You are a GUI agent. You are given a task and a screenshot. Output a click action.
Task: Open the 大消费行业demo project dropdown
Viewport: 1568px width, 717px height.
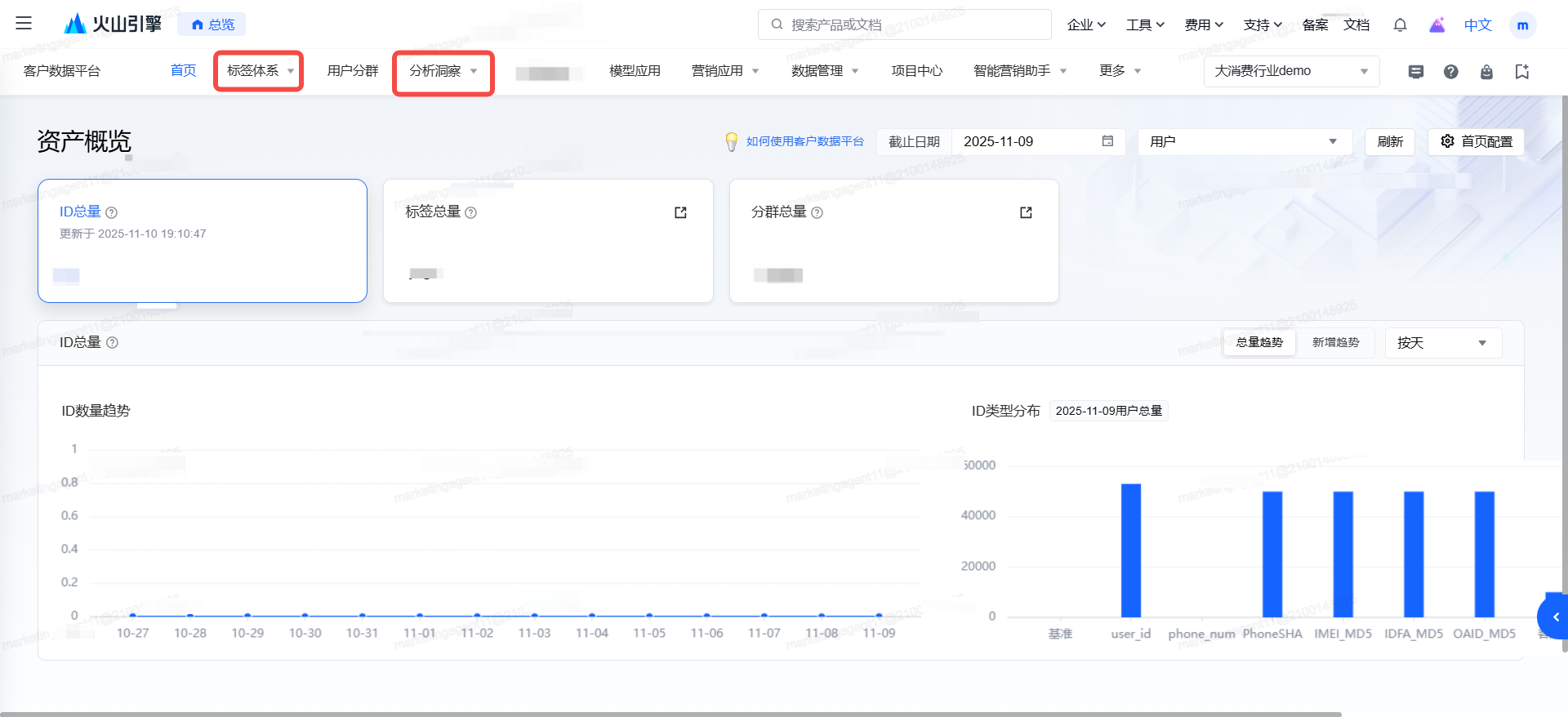click(1290, 71)
